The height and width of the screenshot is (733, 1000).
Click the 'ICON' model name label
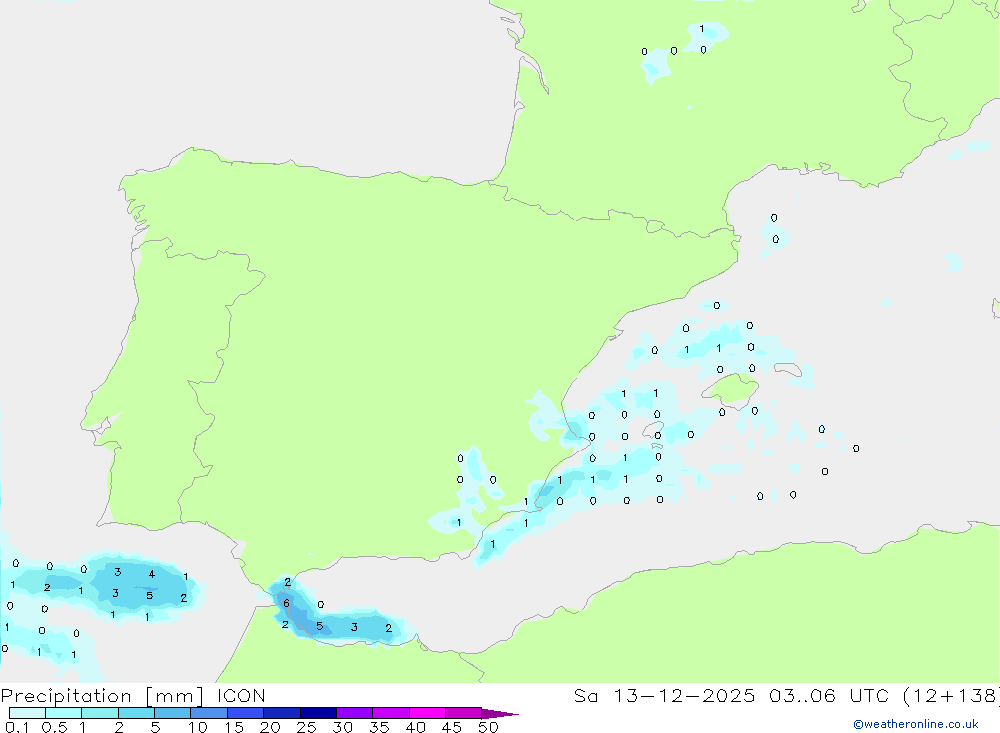point(241,696)
